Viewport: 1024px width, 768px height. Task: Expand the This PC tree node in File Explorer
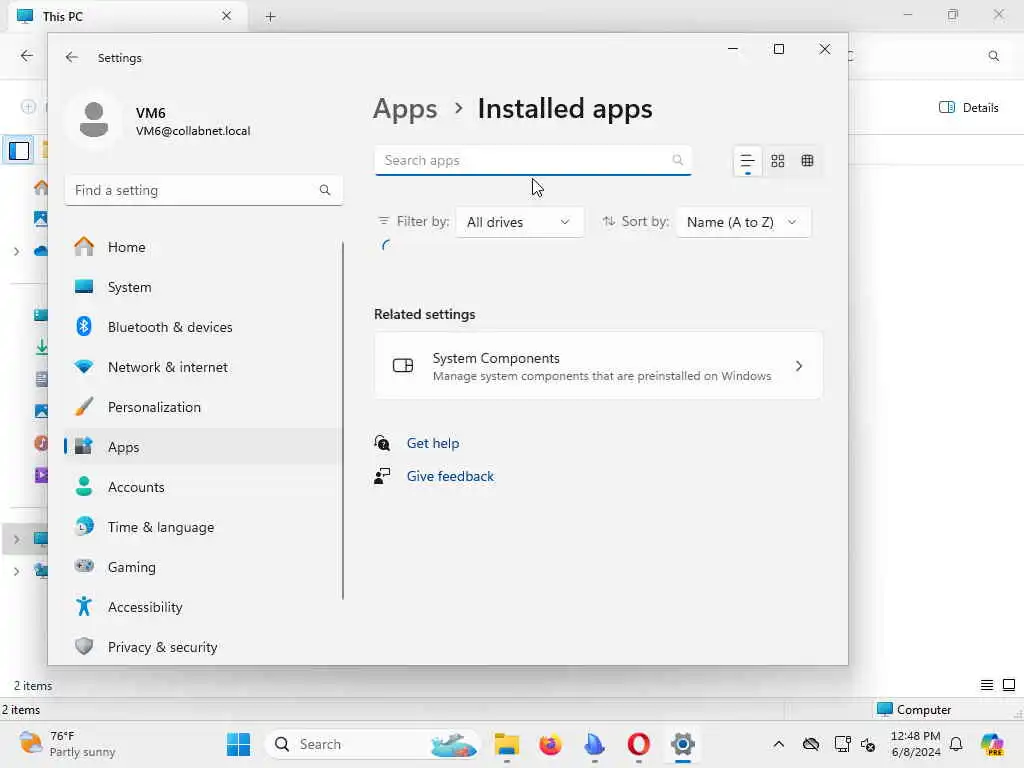[x=16, y=539]
